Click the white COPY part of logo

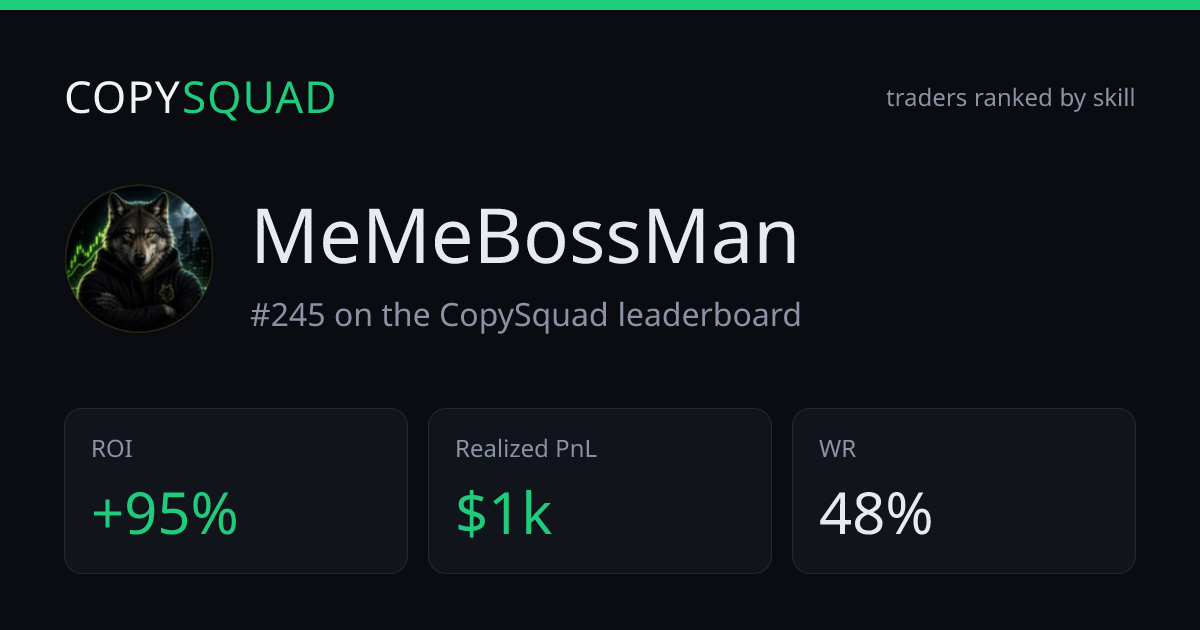123,98
